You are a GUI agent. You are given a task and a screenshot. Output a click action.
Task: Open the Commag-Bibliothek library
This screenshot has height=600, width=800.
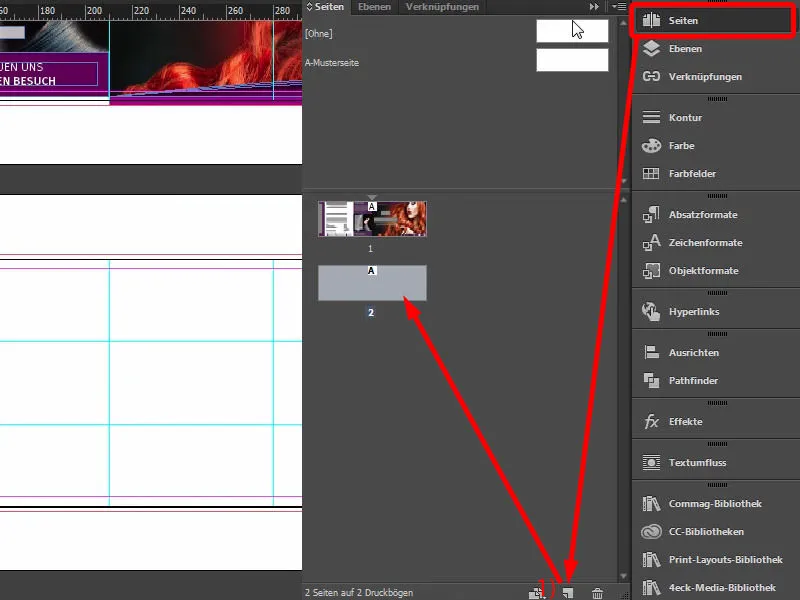(715, 504)
